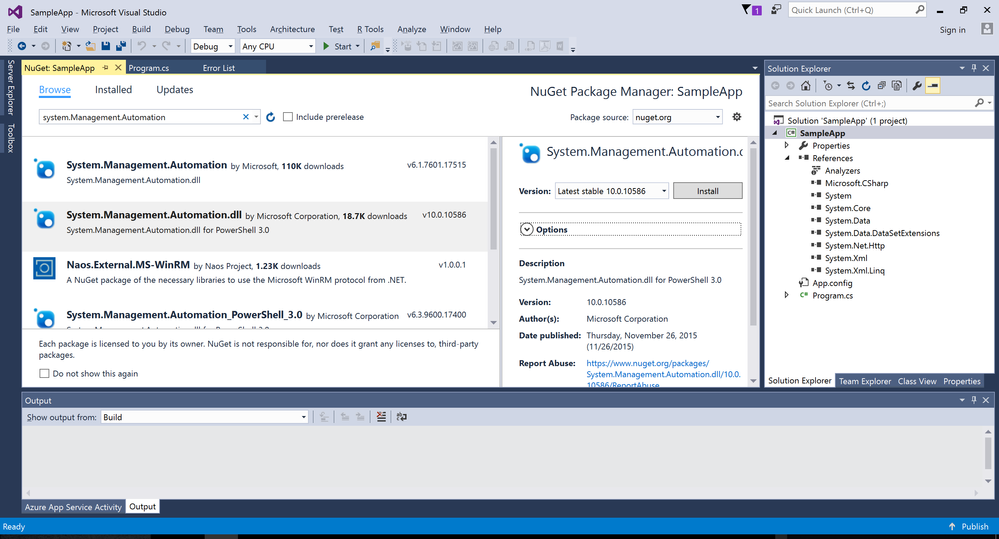This screenshot has height=539, width=999.
Task: Toggle Preview Selected Items highlighted icon
Action: (x=933, y=85)
